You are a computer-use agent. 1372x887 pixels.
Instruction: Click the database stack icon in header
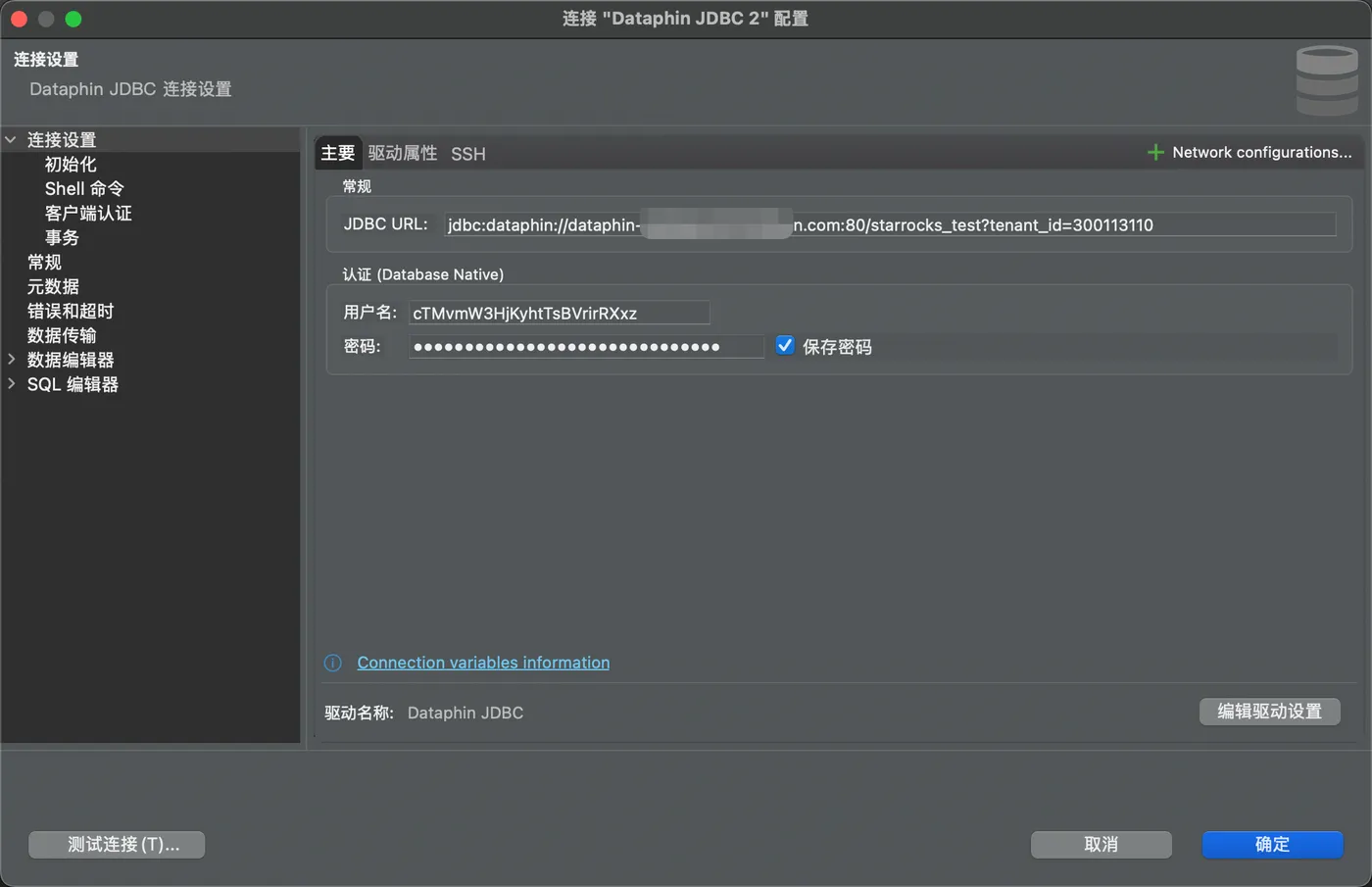1327,80
